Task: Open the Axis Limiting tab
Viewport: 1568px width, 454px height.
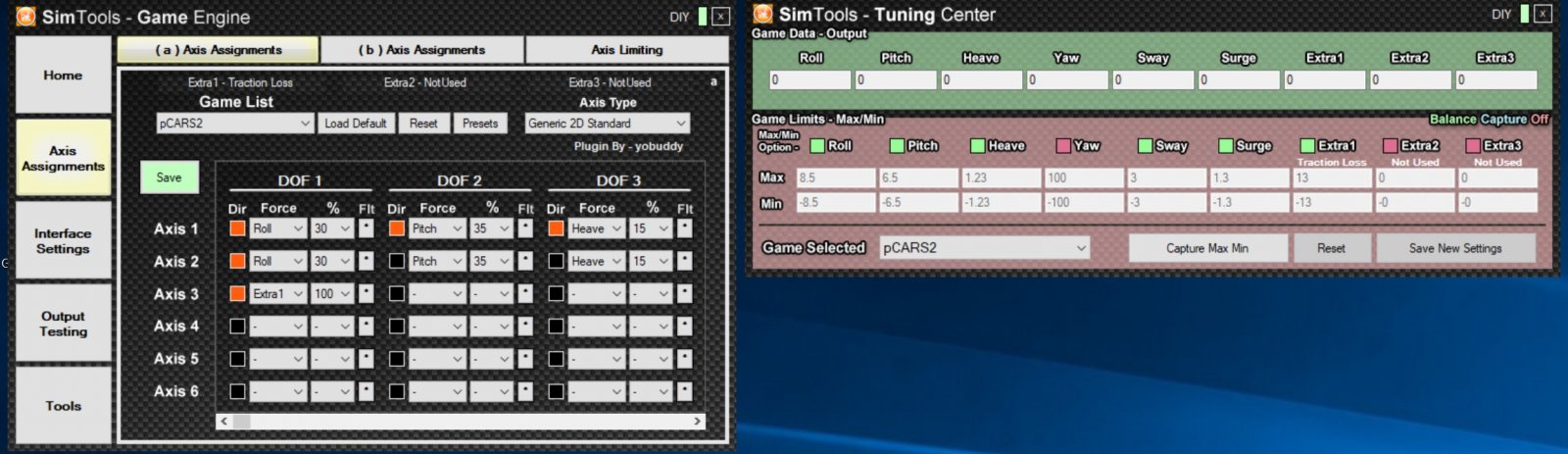Action: 627,50
